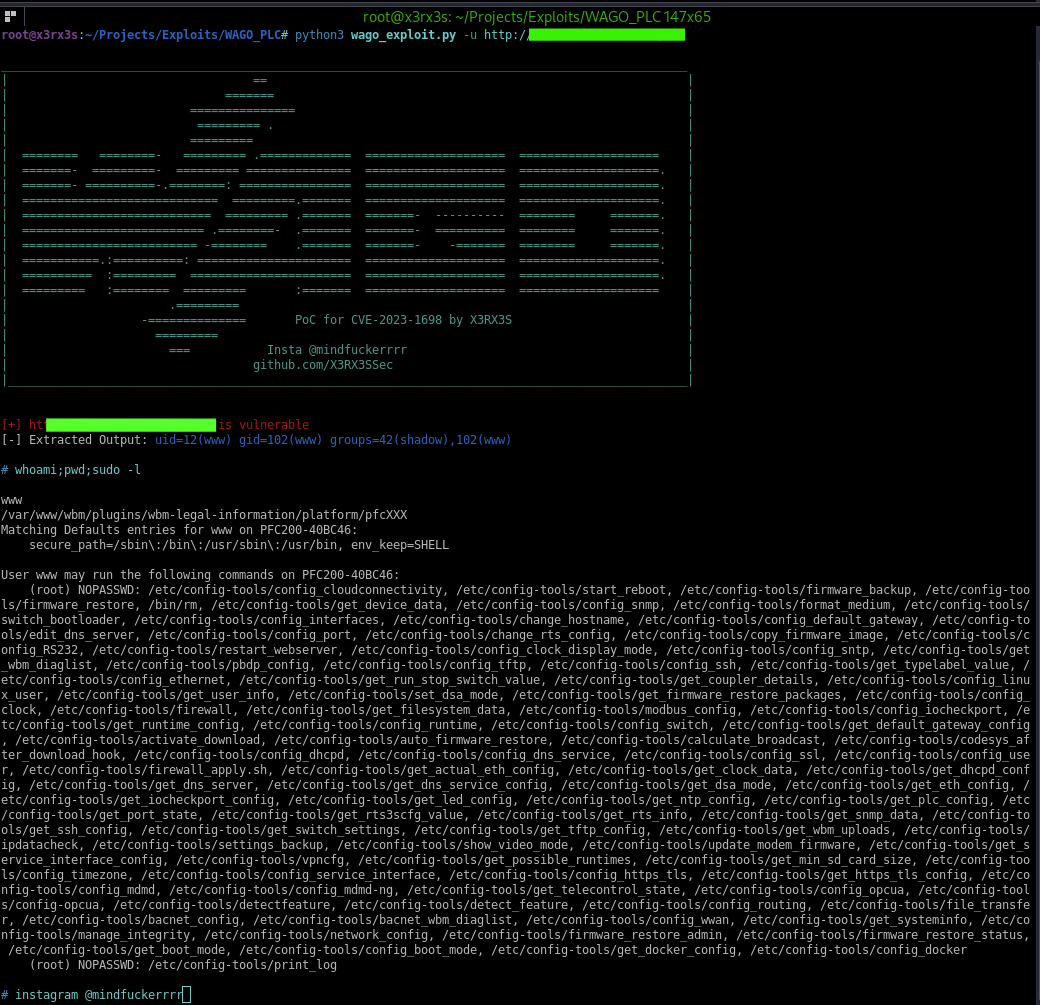The height and width of the screenshot is (1005, 1040).
Task: Click '/etc/config-tools/config_tftp' entry
Action: pyautogui.click(x=424, y=665)
